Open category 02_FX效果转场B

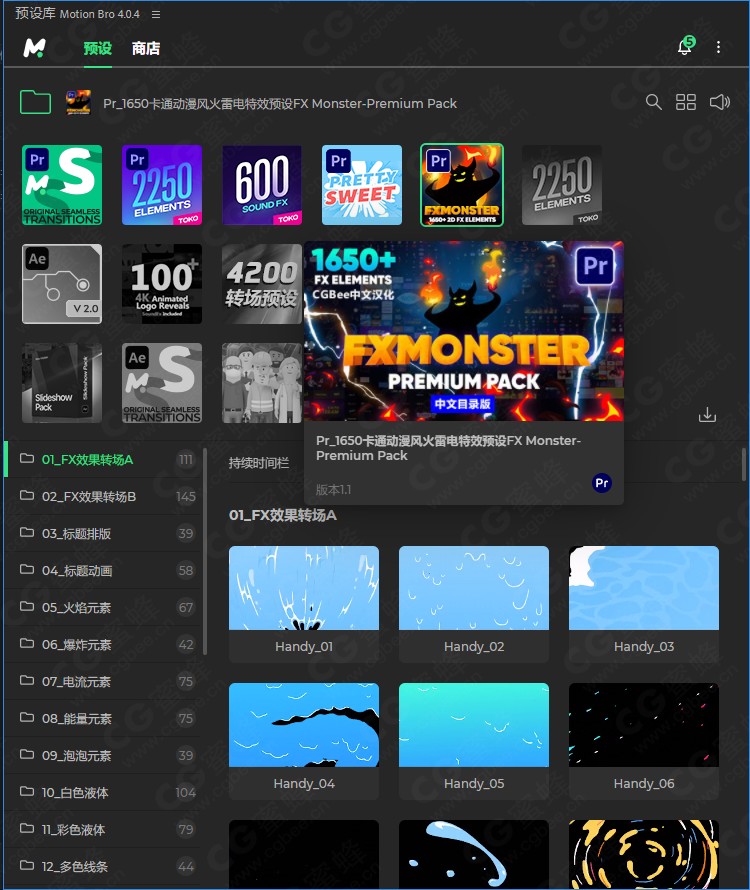tap(103, 497)
